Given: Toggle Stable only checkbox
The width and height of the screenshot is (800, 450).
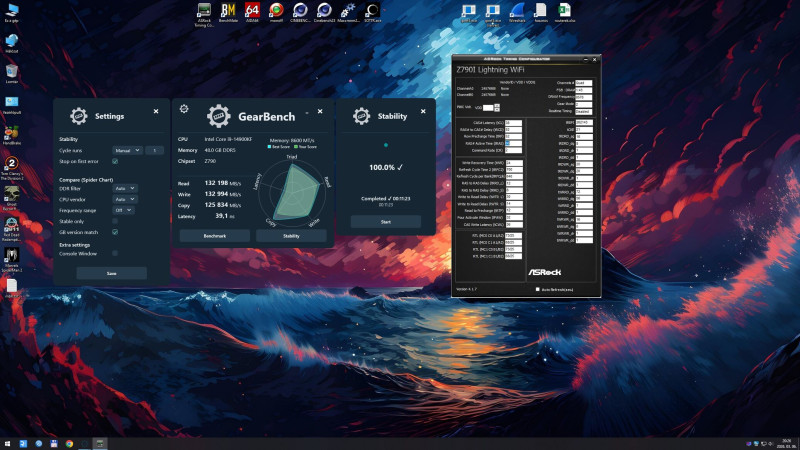Looking at the screenshot, I should click(115, 221).
